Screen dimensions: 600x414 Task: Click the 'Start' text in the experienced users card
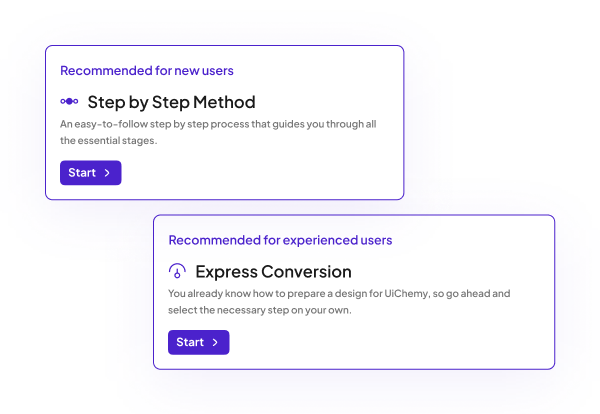[190, 342]
